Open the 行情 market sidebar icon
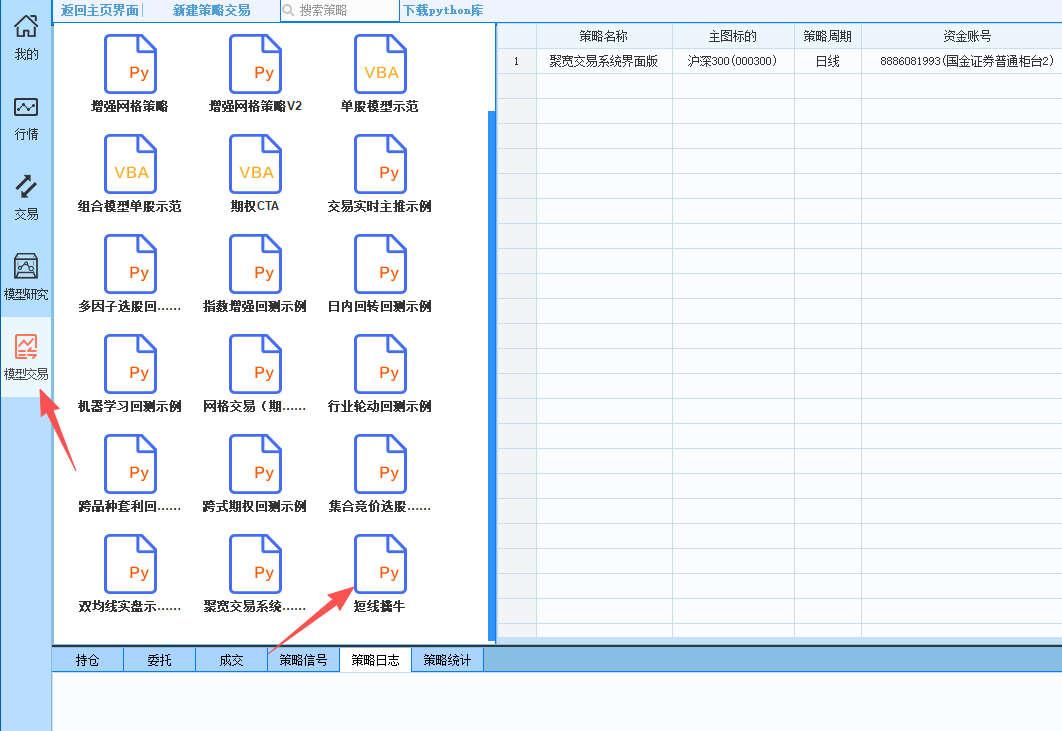 [26, 119]
